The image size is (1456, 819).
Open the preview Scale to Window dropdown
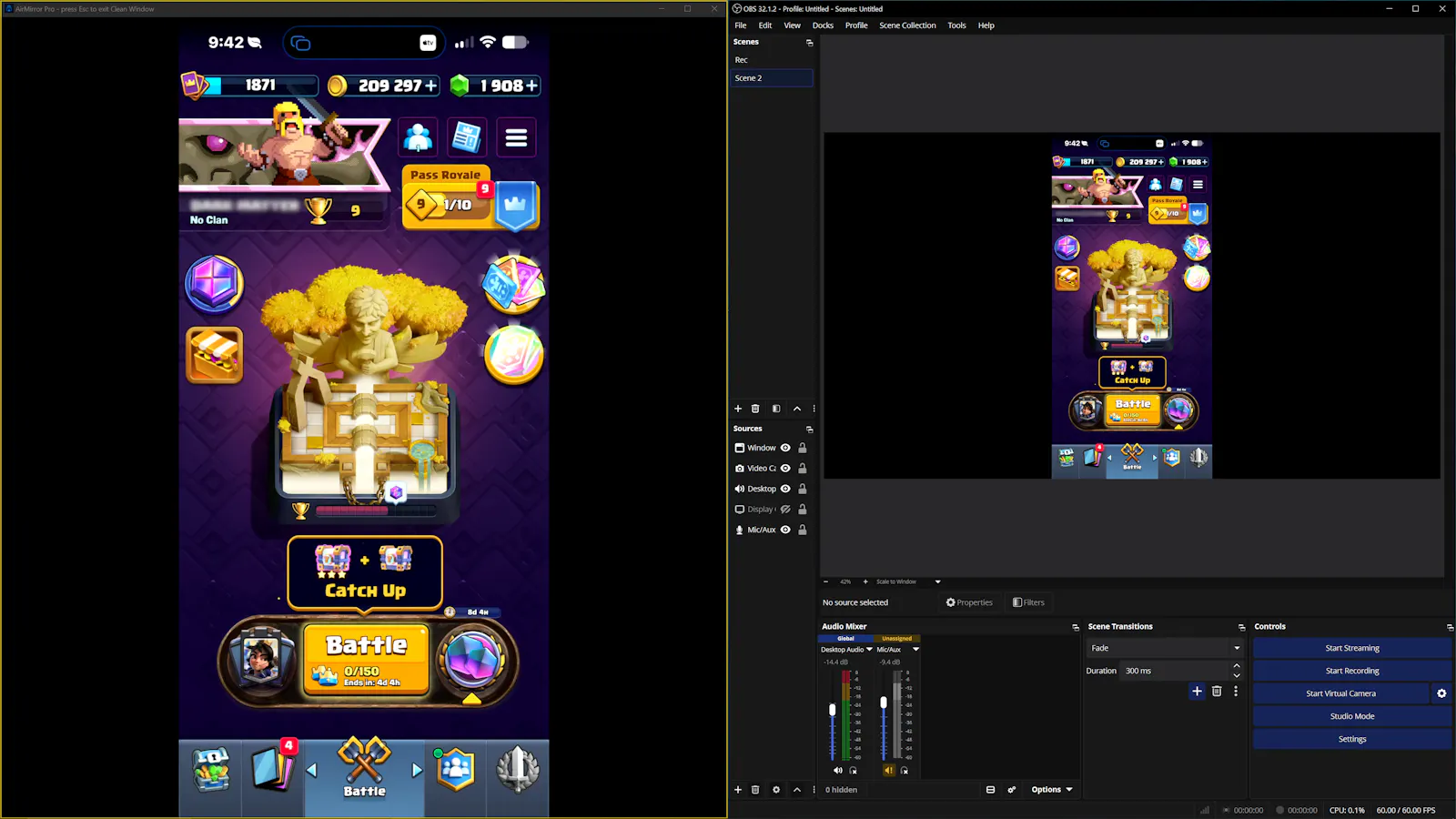click(907, 581)
